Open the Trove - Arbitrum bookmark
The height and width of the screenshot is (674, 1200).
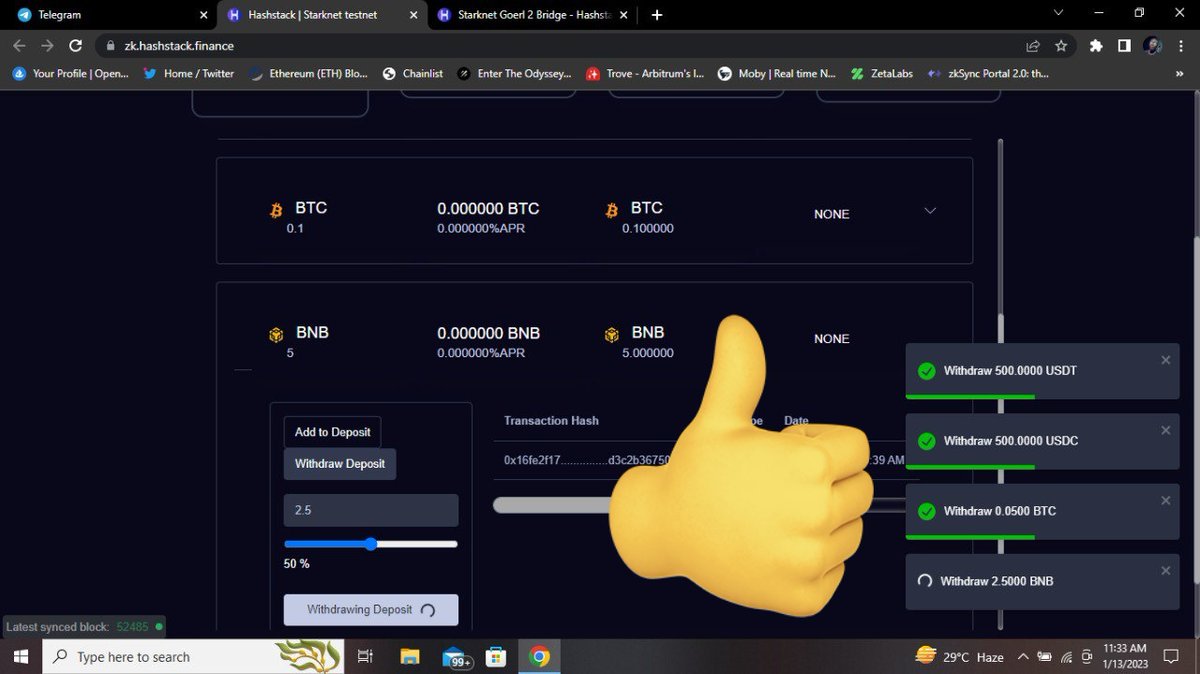click(646, 73)
